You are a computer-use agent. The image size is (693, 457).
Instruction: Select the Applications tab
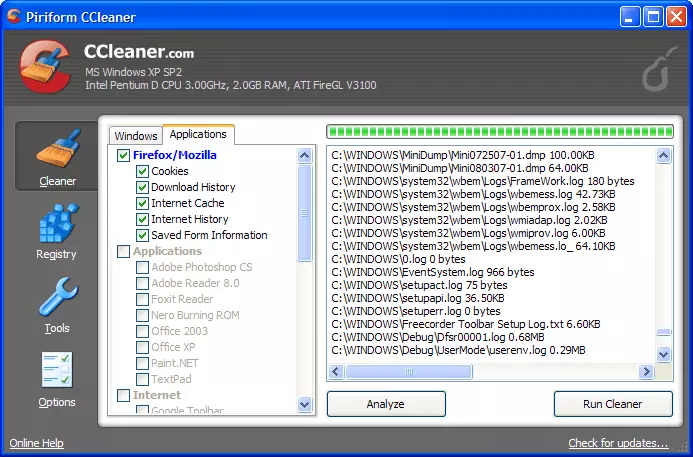point(198,134)
